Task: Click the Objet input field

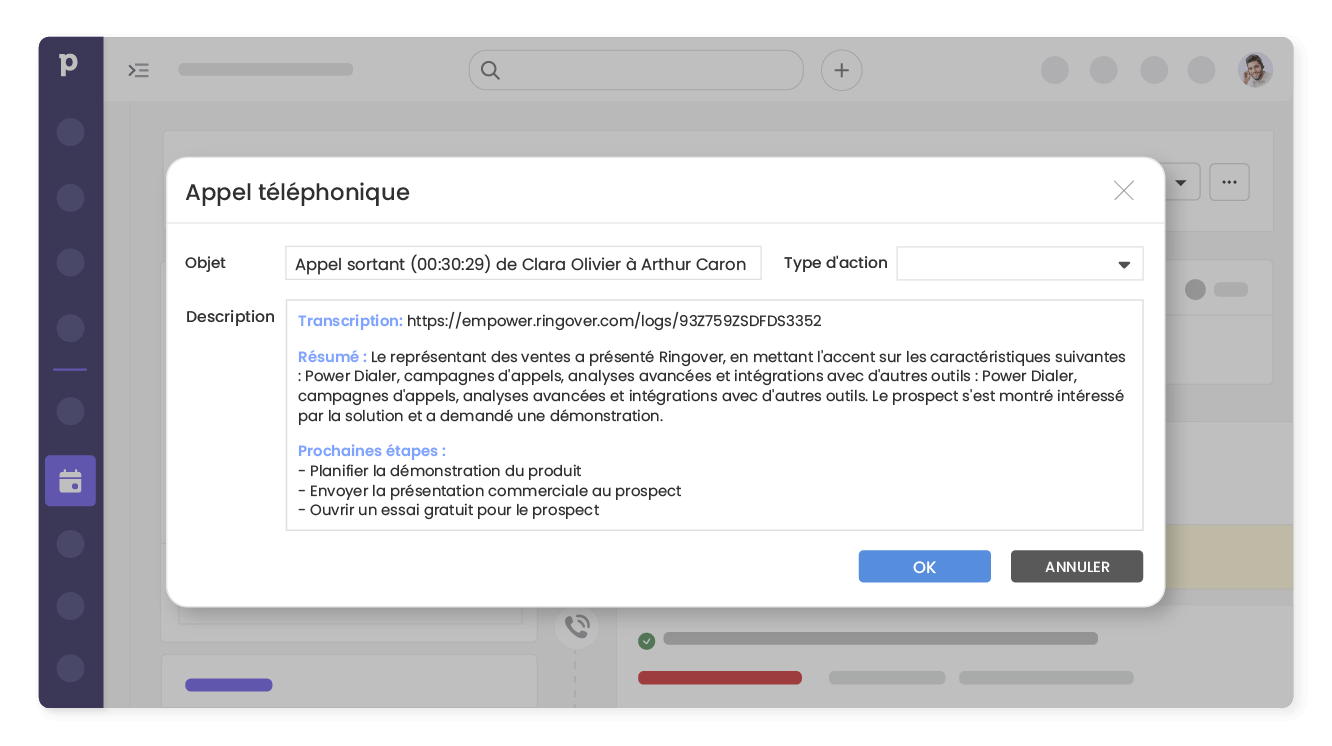Action: point(522,264)
